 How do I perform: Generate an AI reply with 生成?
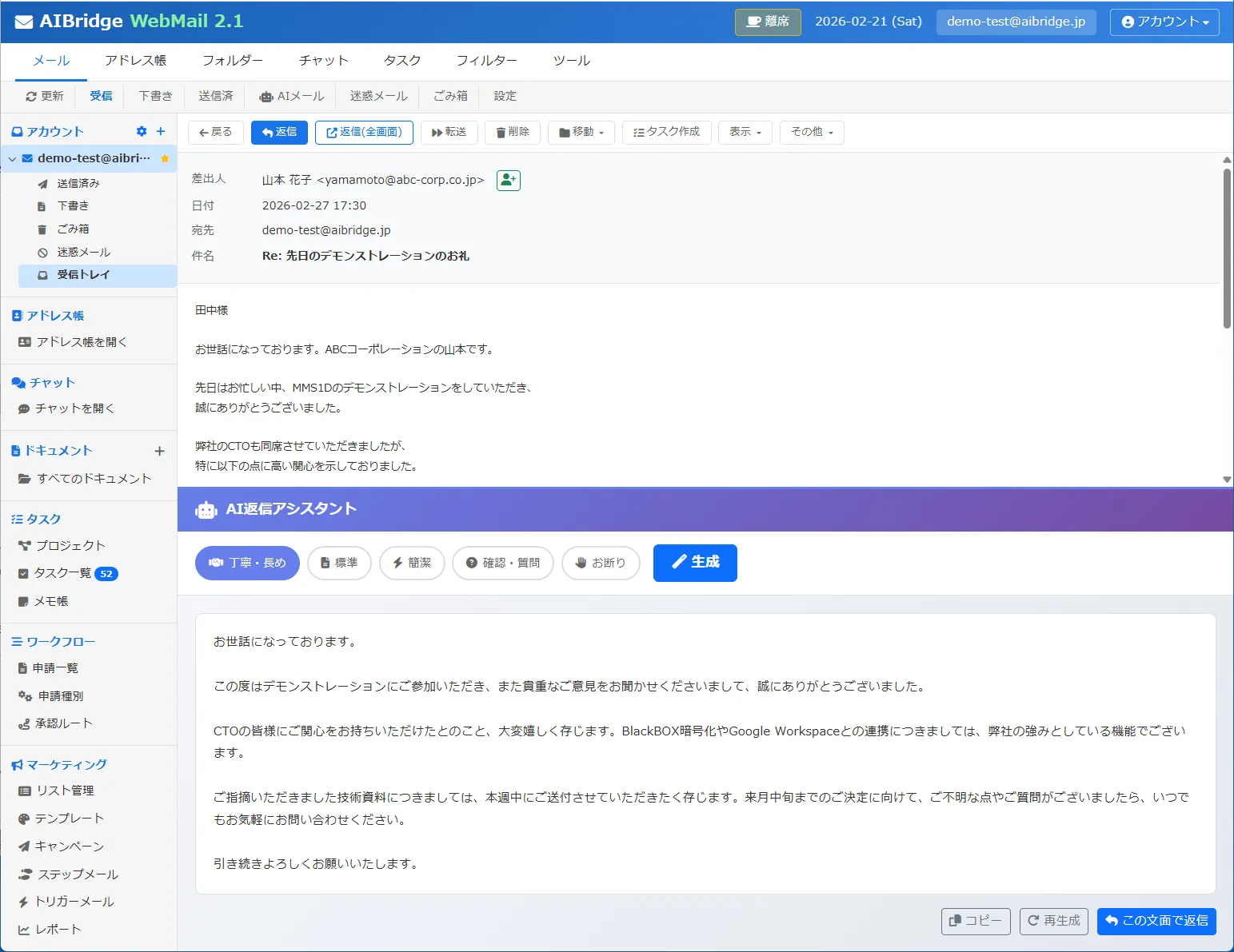(694, 563)
